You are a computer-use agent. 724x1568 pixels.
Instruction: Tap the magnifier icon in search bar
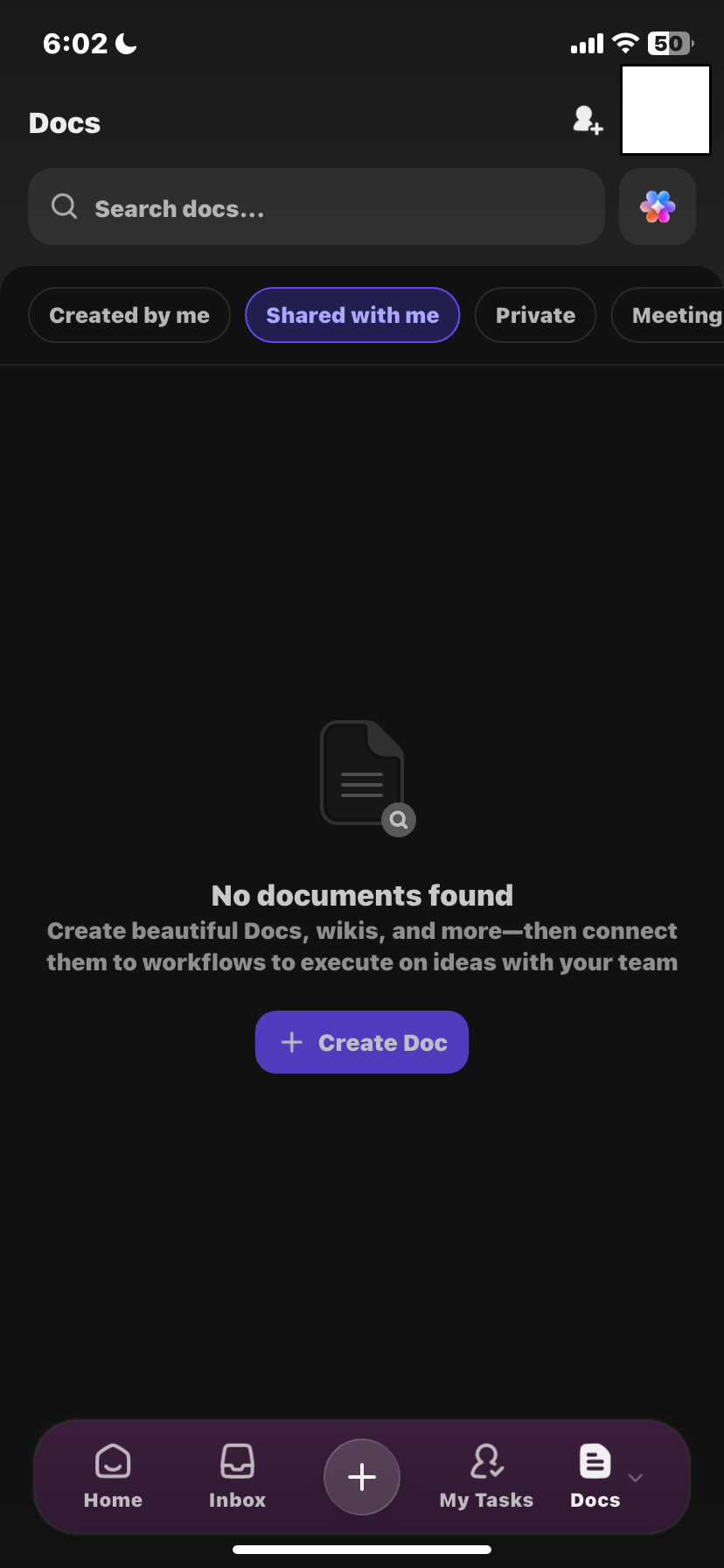64,206
